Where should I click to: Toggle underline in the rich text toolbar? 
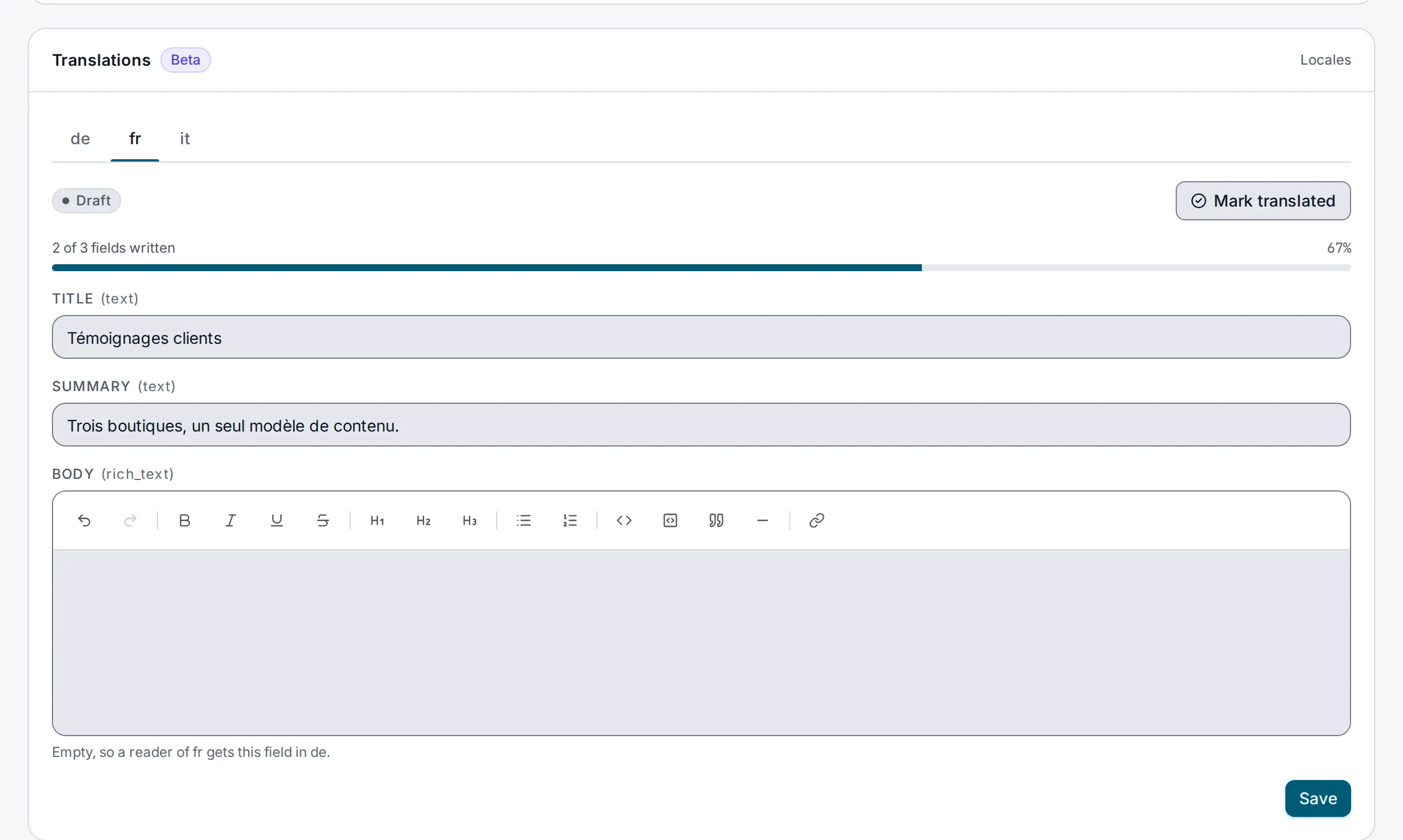[x=277, y=520]
